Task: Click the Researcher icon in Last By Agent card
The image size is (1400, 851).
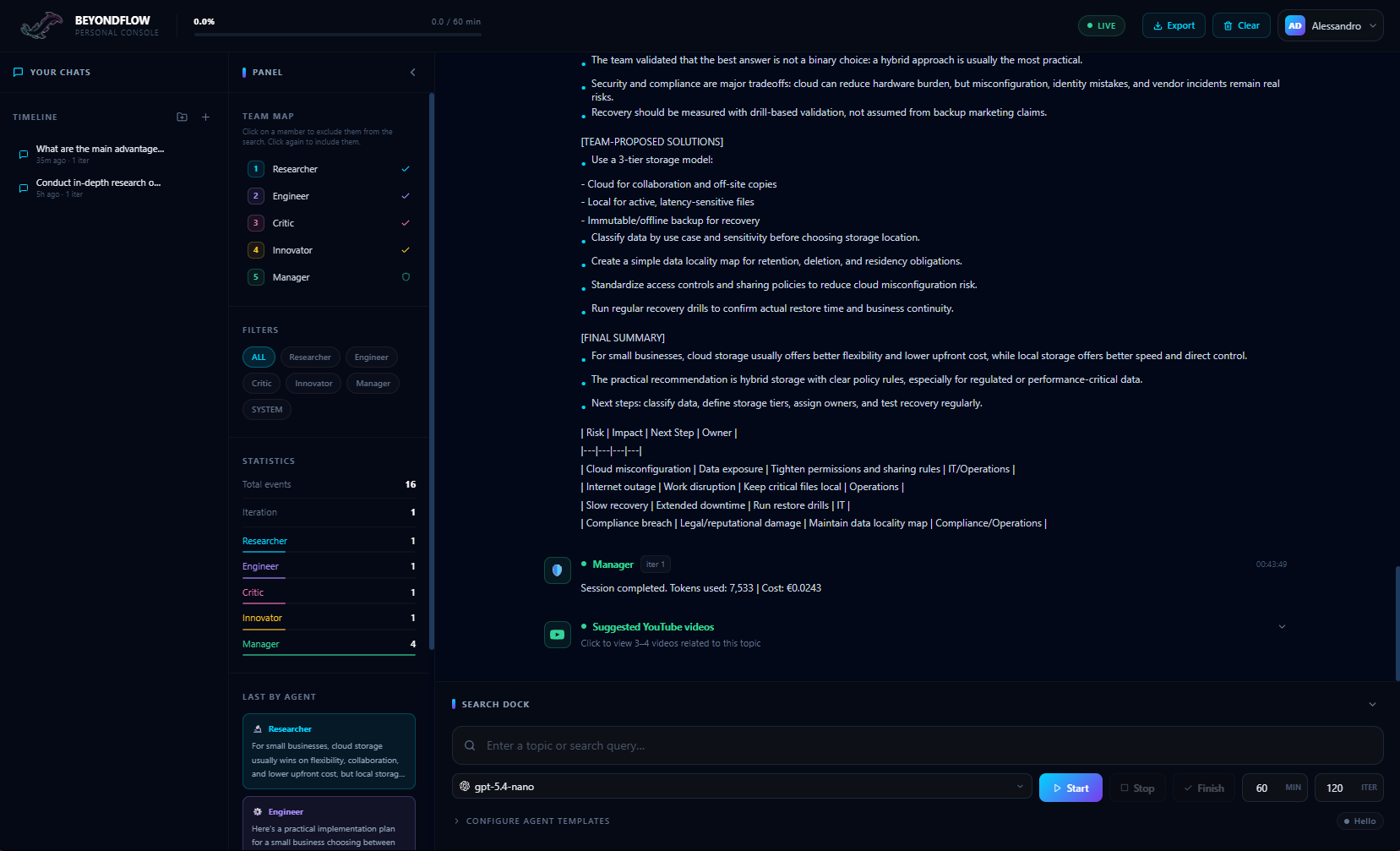Action: pos(258,729)
